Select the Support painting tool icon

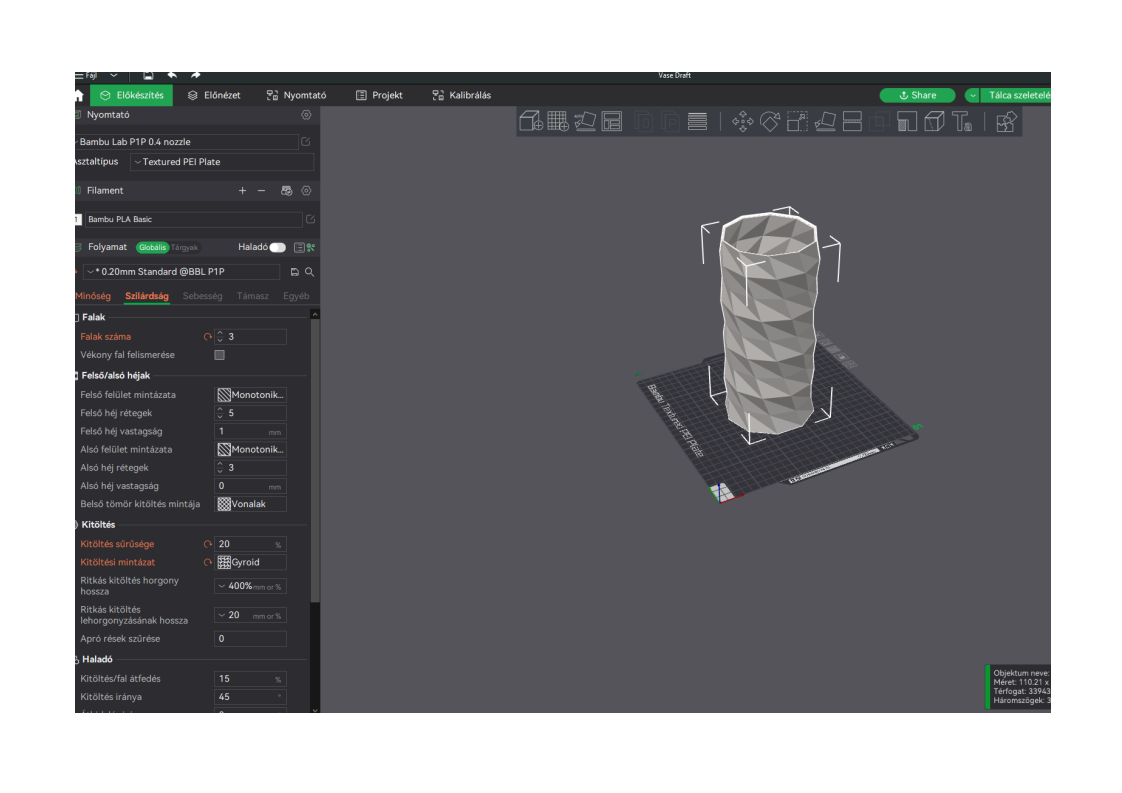pos(907,121)
